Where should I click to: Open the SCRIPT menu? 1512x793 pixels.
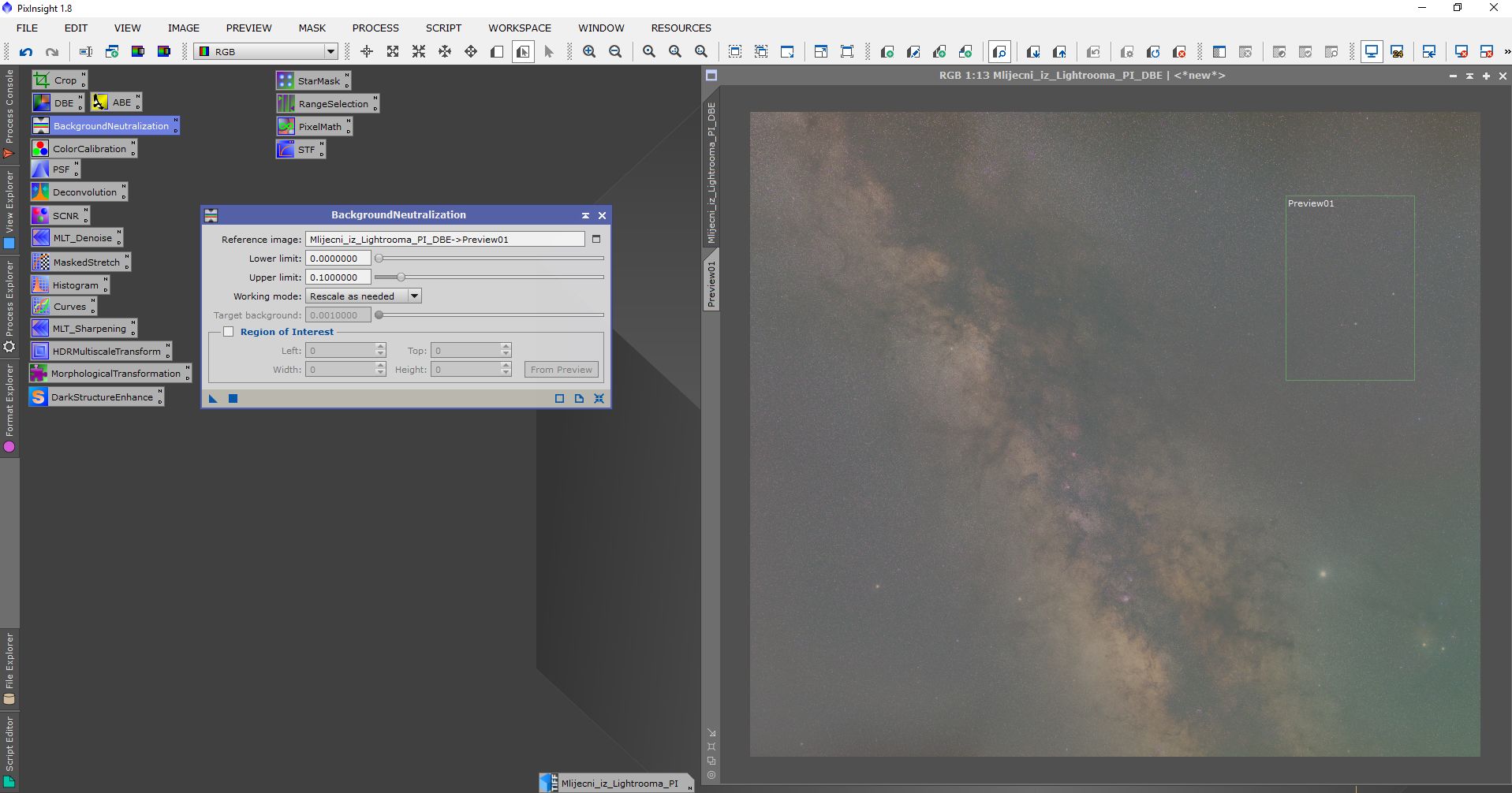click(x=443, y=28)
